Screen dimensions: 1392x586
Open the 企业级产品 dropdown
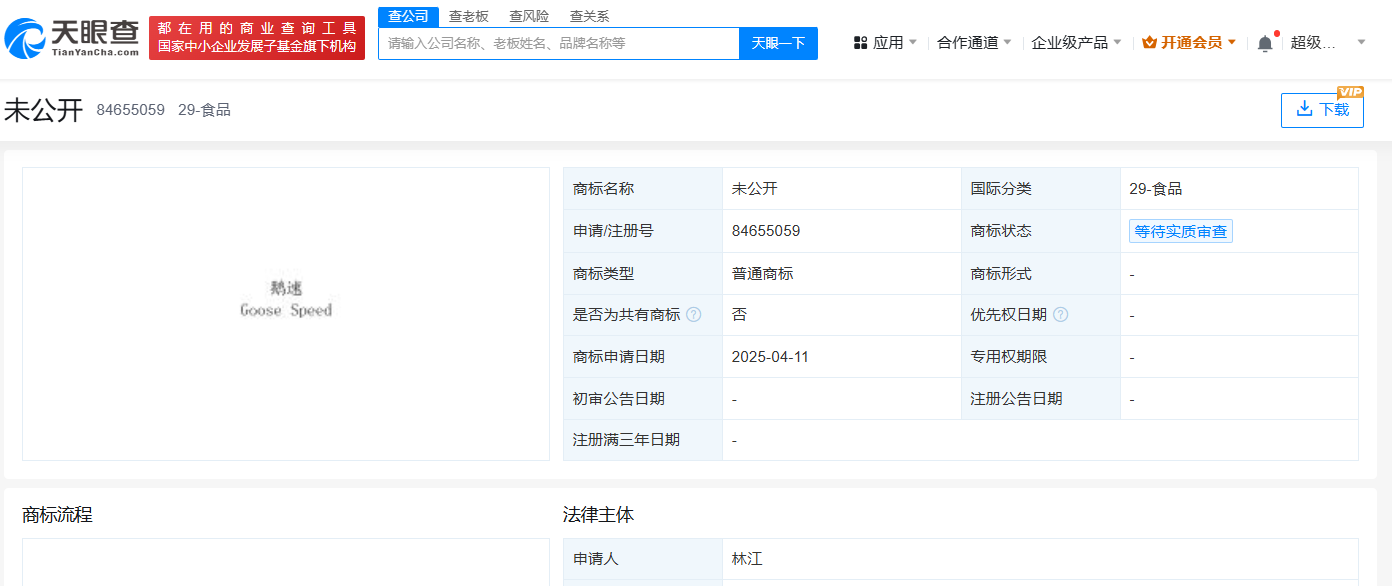[1076, 43]
